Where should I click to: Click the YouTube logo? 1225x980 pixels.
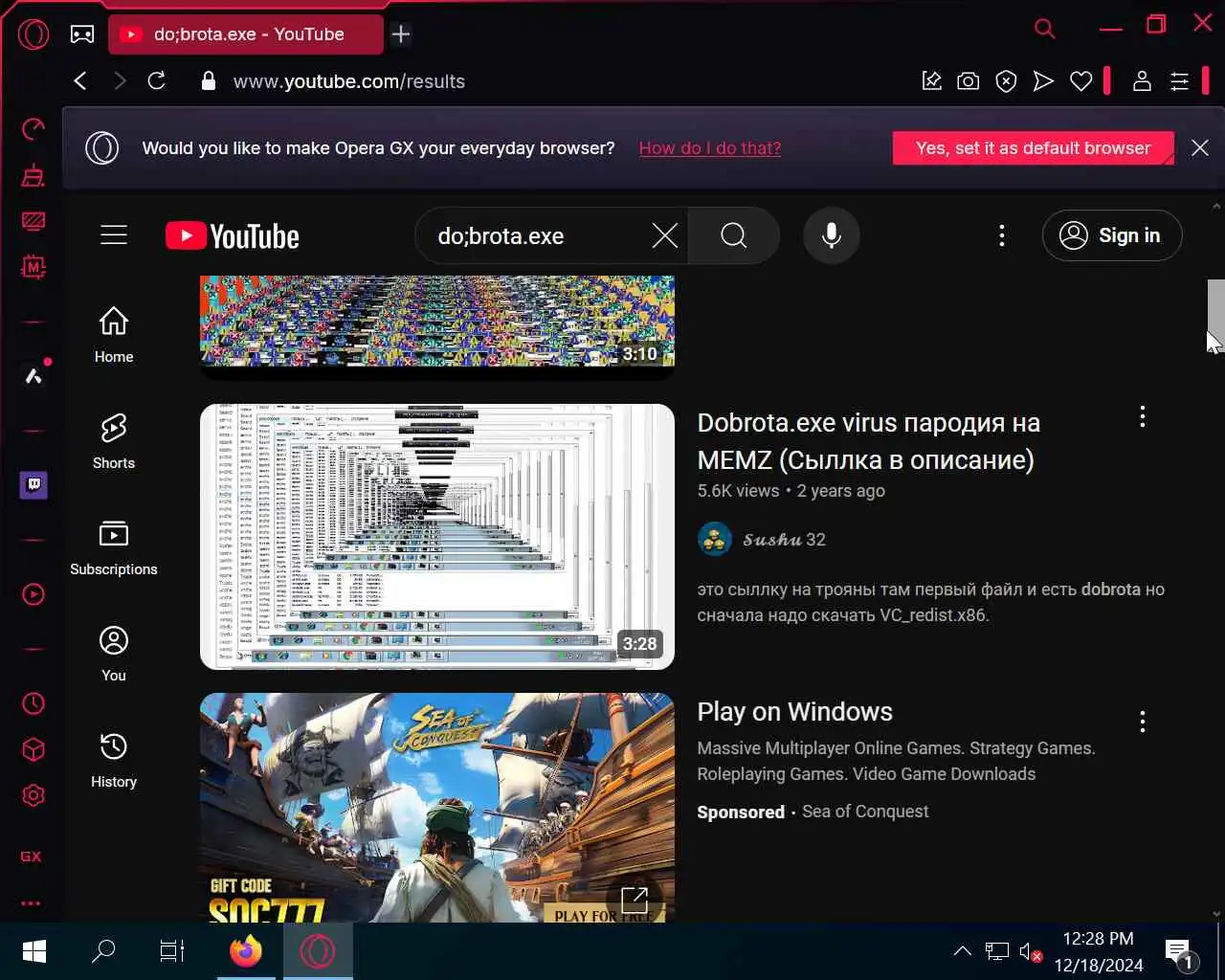point(233,236)
